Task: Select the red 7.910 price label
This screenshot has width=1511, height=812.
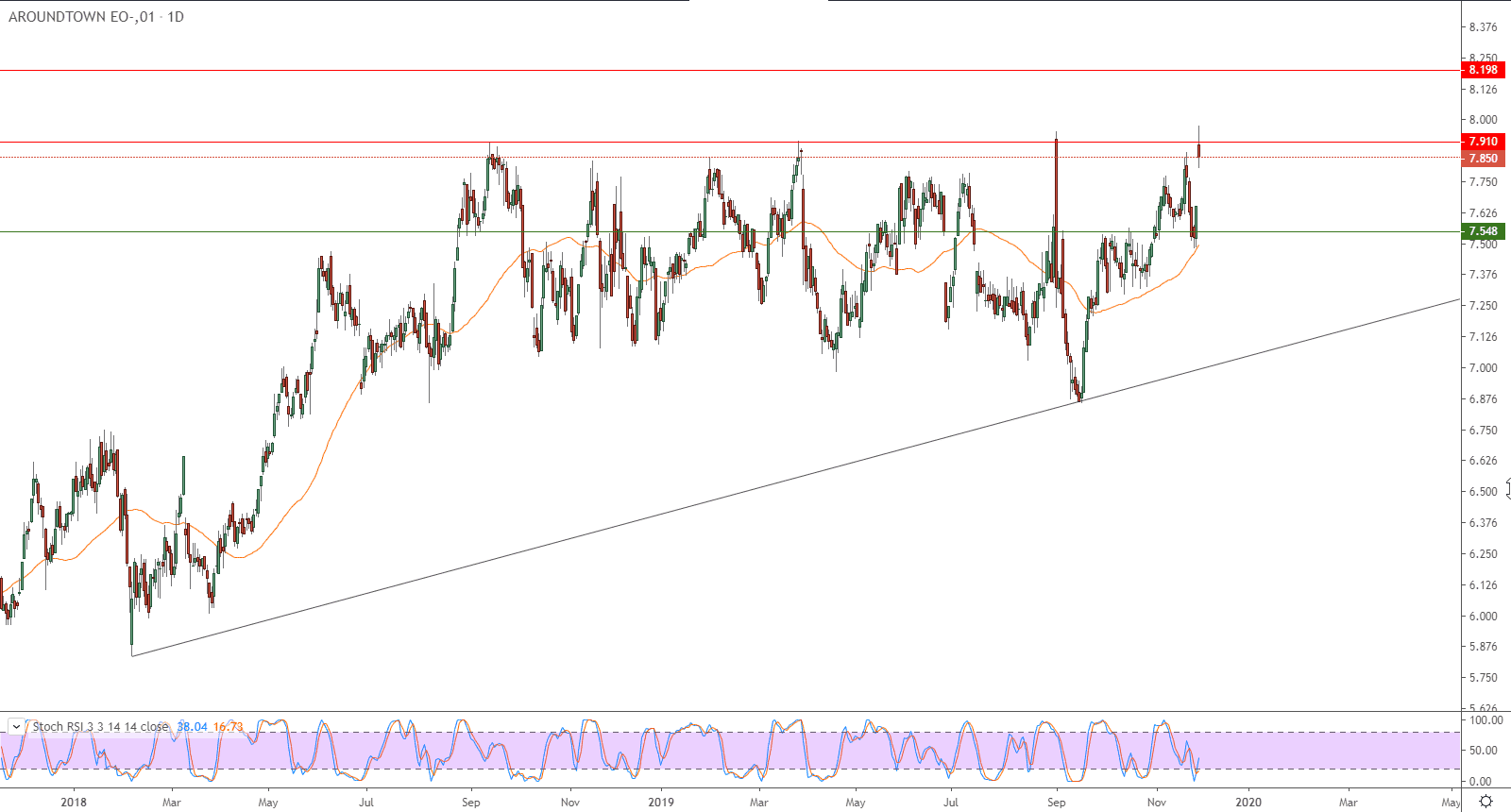Action: 1483,142
